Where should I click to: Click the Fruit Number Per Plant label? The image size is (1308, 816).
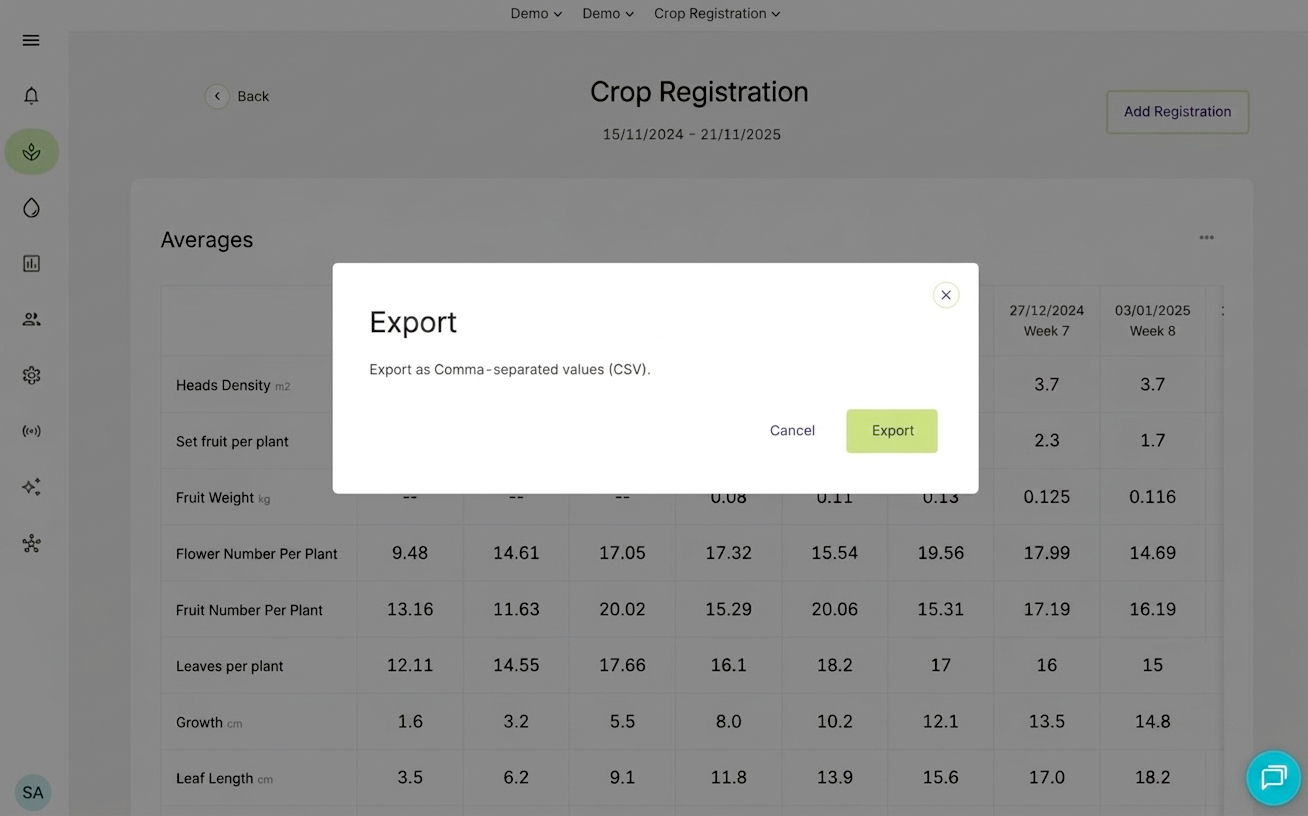(249, 610)
